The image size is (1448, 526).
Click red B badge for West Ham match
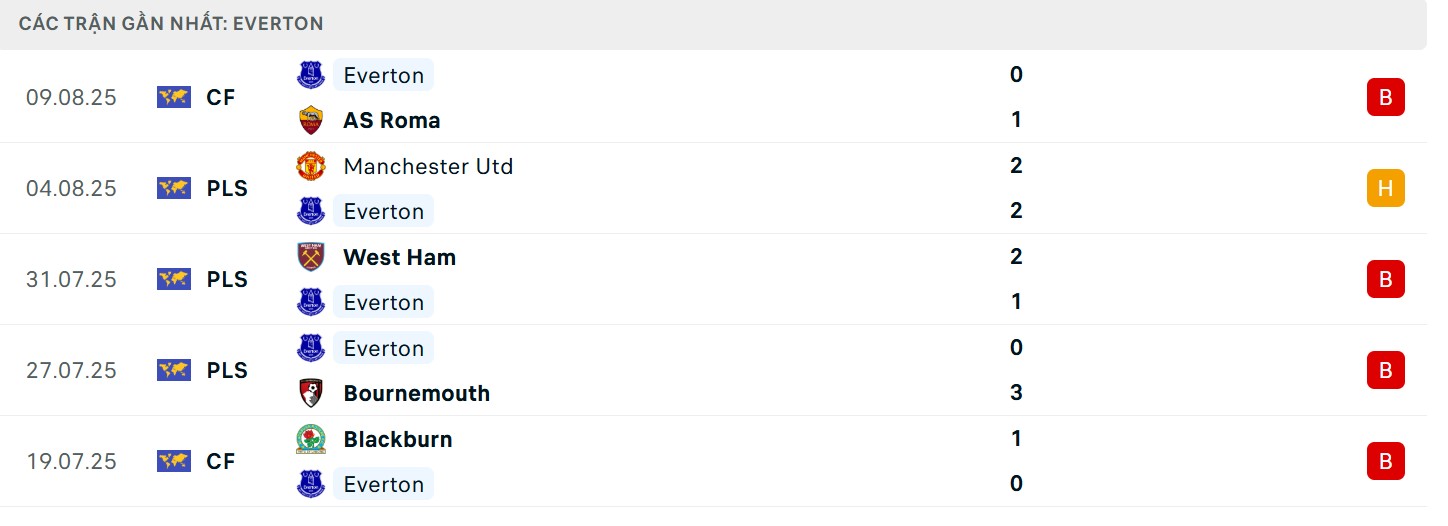(1385, 279)
